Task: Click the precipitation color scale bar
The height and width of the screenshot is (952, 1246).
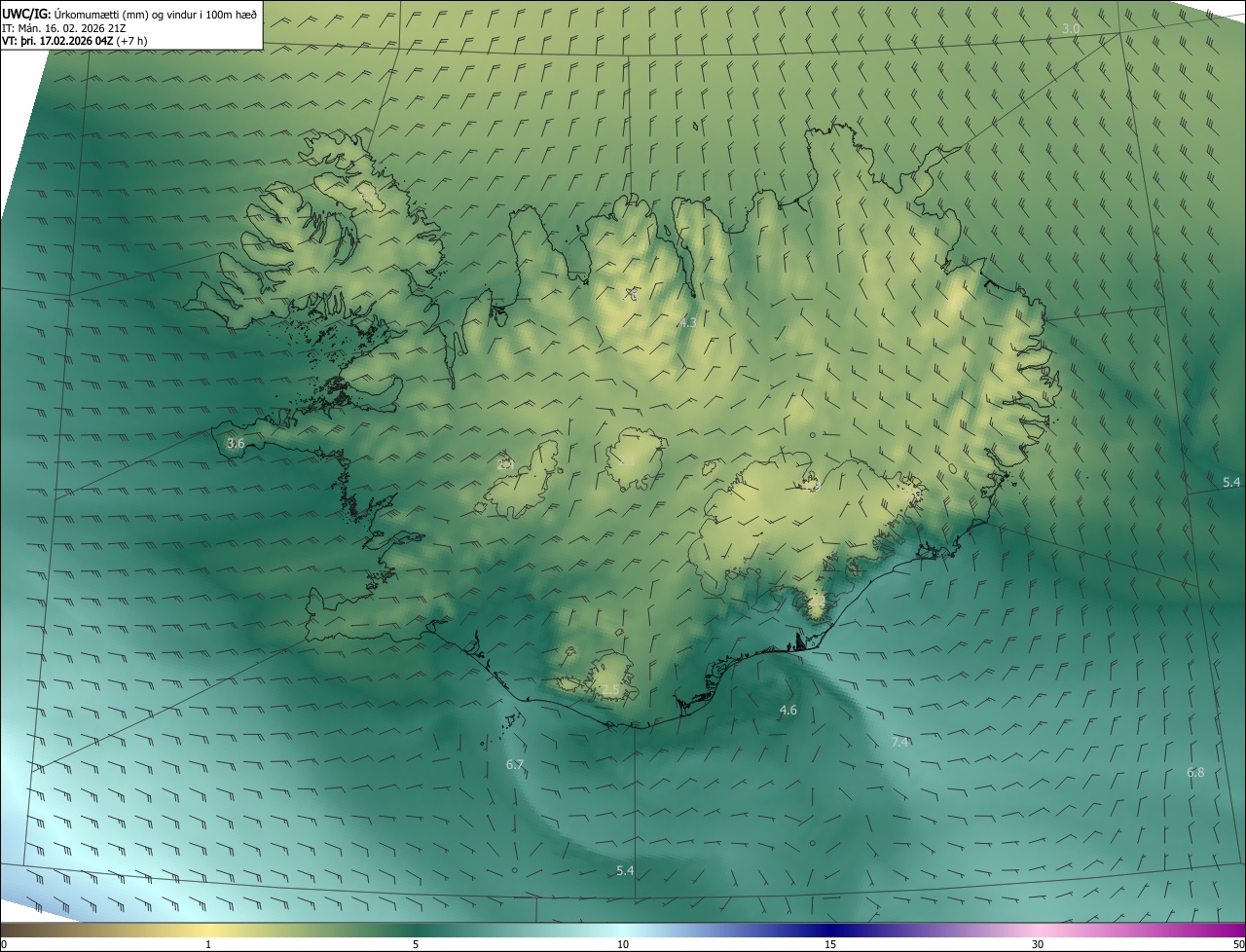Action: 623,930
